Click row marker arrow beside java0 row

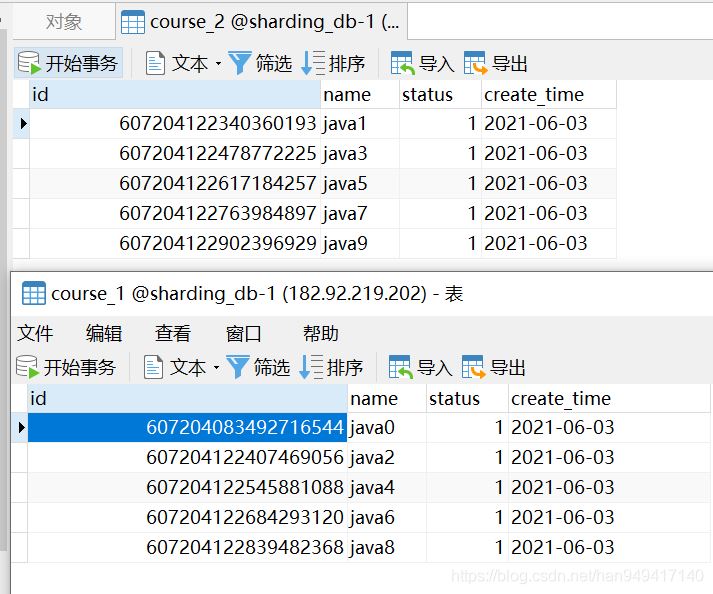(21, 427)
